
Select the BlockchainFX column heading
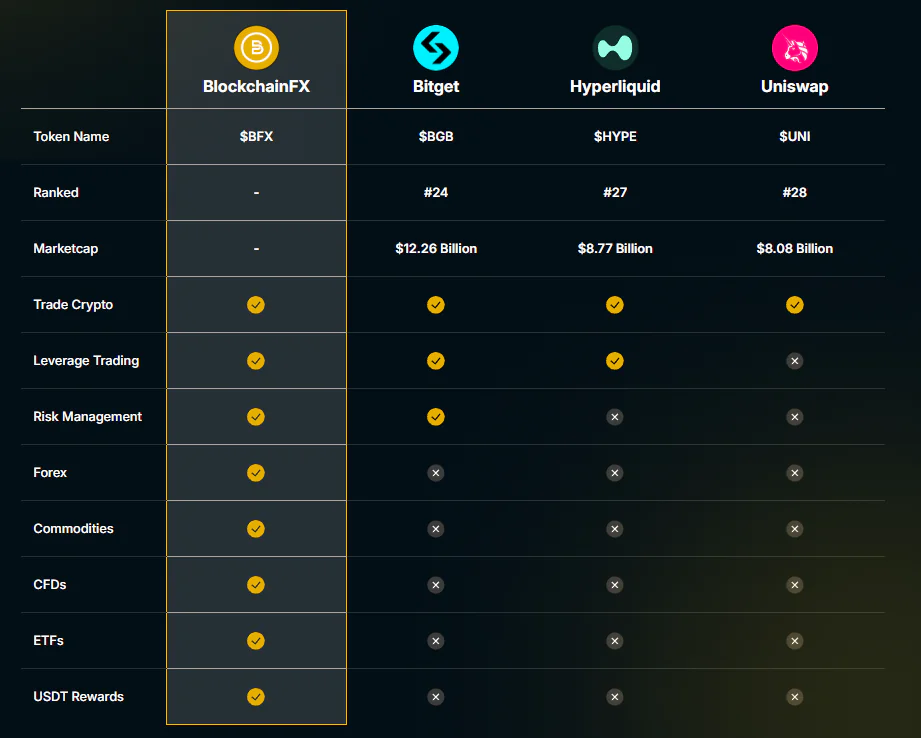click(x=256, y=86)
